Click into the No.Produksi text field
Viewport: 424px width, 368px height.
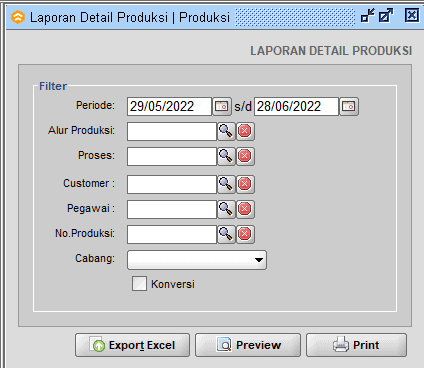[x=172, y=234]
